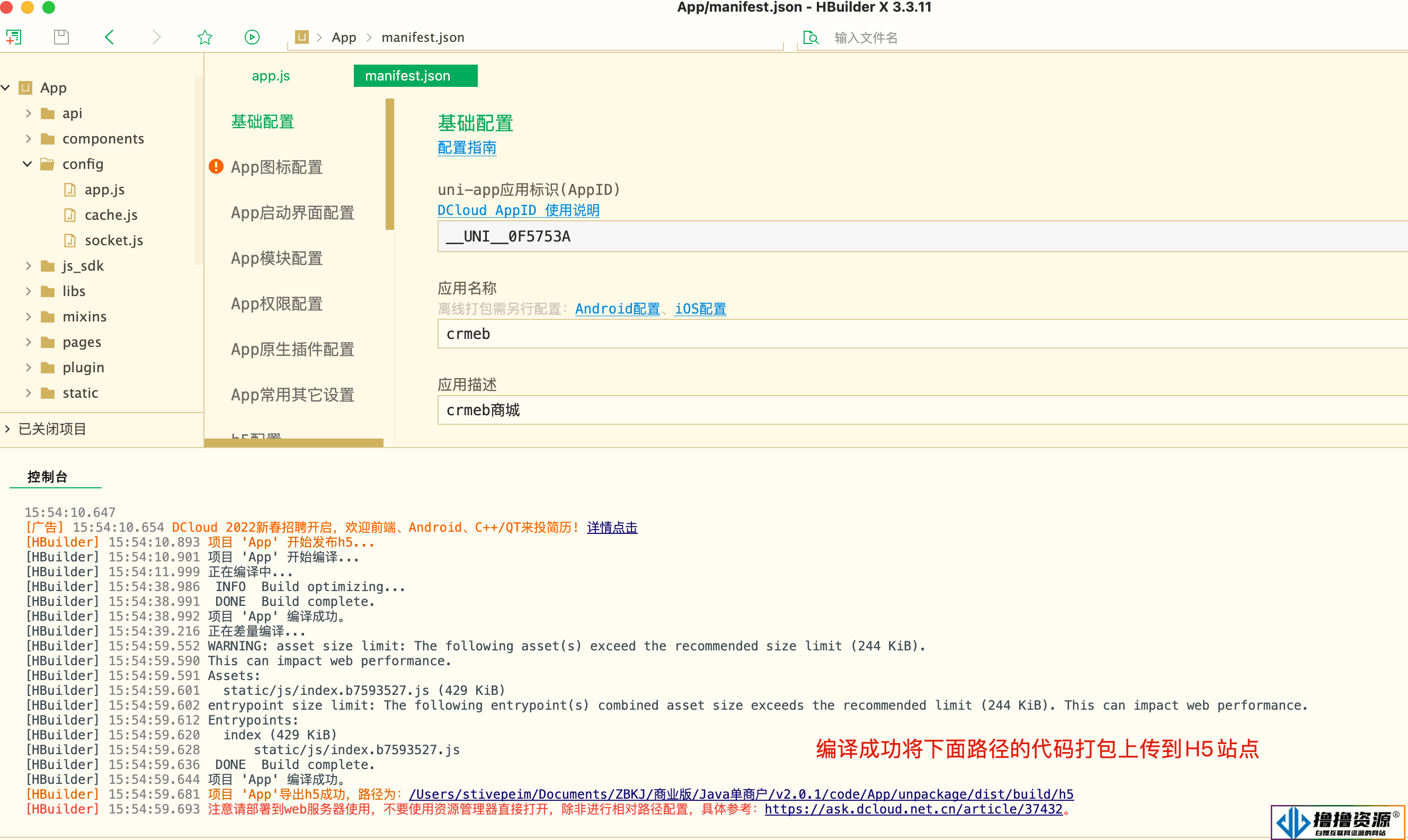Open App常用其它设置 section

click(293, 395)
